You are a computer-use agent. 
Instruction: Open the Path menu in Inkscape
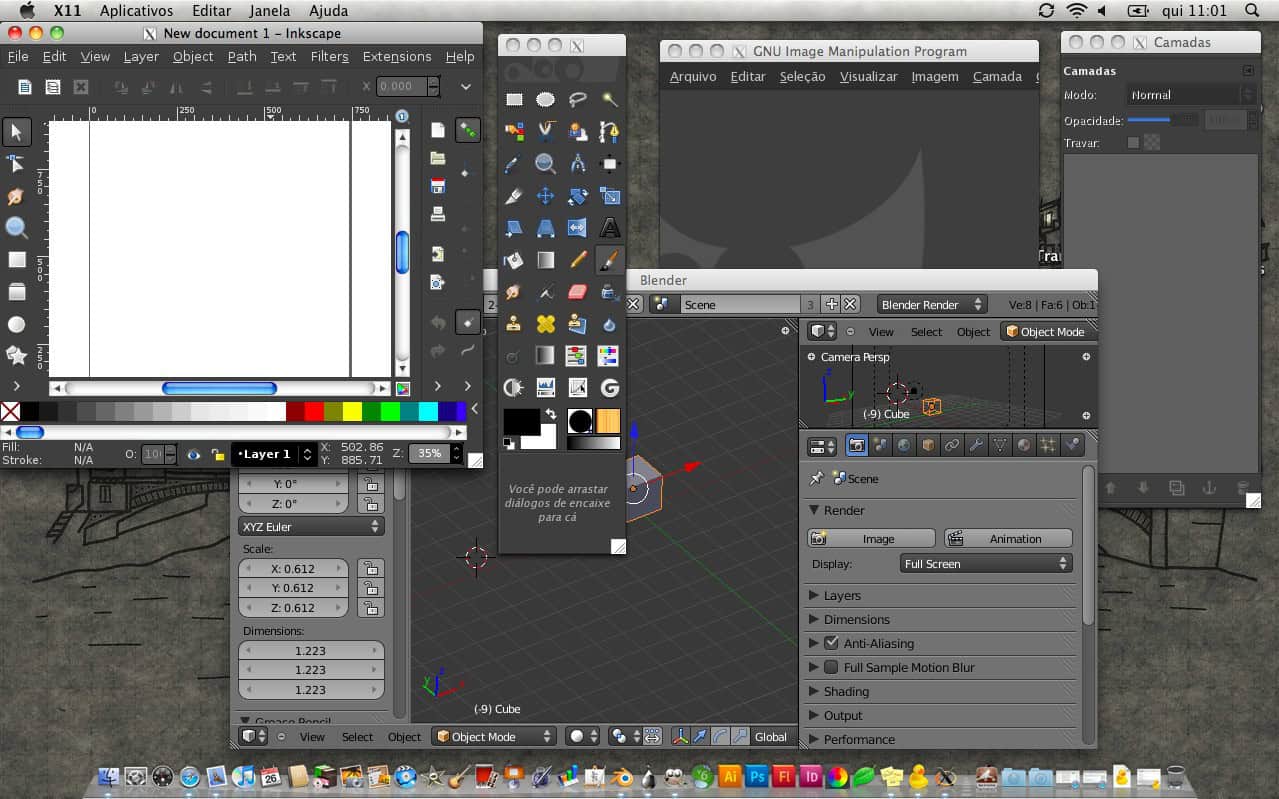242,57
